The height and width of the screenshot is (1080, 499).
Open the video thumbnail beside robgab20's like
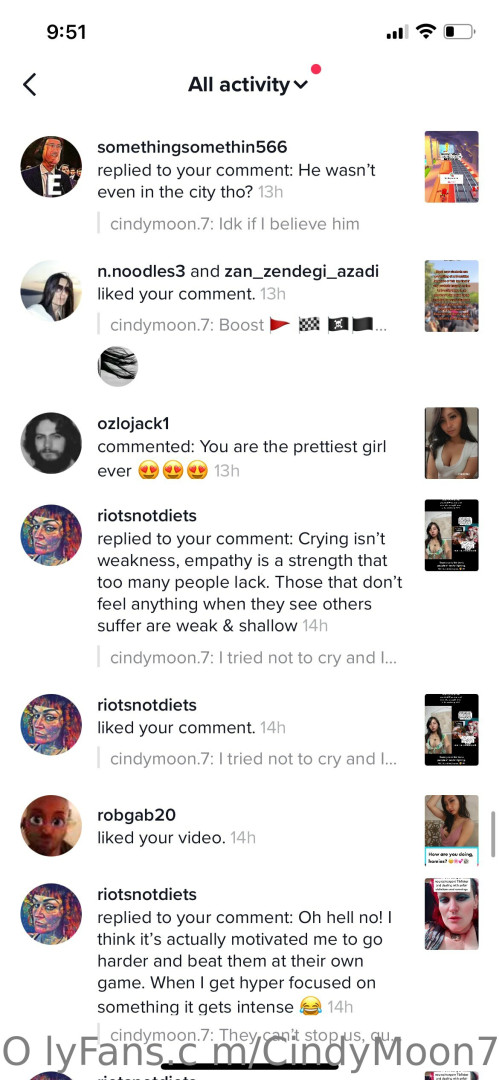click(451, 830)
